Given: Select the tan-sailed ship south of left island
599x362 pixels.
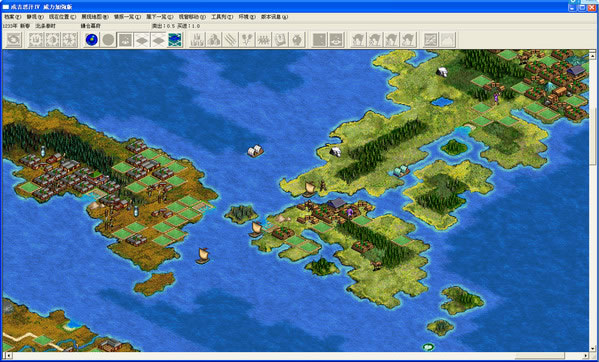Looking at the screenshot, I should click(x=203, y=255).
